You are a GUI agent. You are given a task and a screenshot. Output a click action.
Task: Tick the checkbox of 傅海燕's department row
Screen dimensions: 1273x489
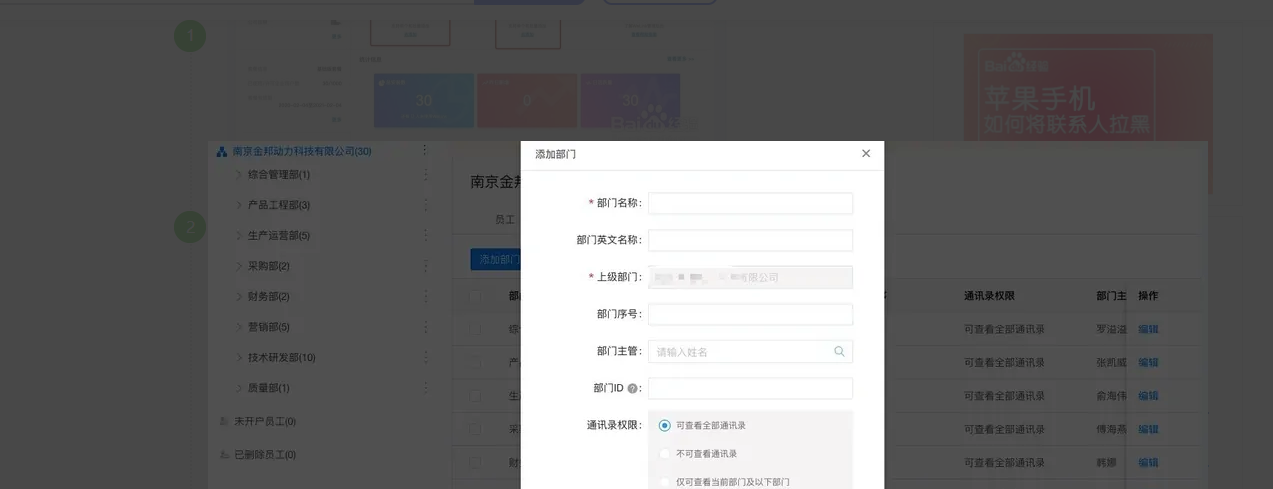(x=475, y=429)
